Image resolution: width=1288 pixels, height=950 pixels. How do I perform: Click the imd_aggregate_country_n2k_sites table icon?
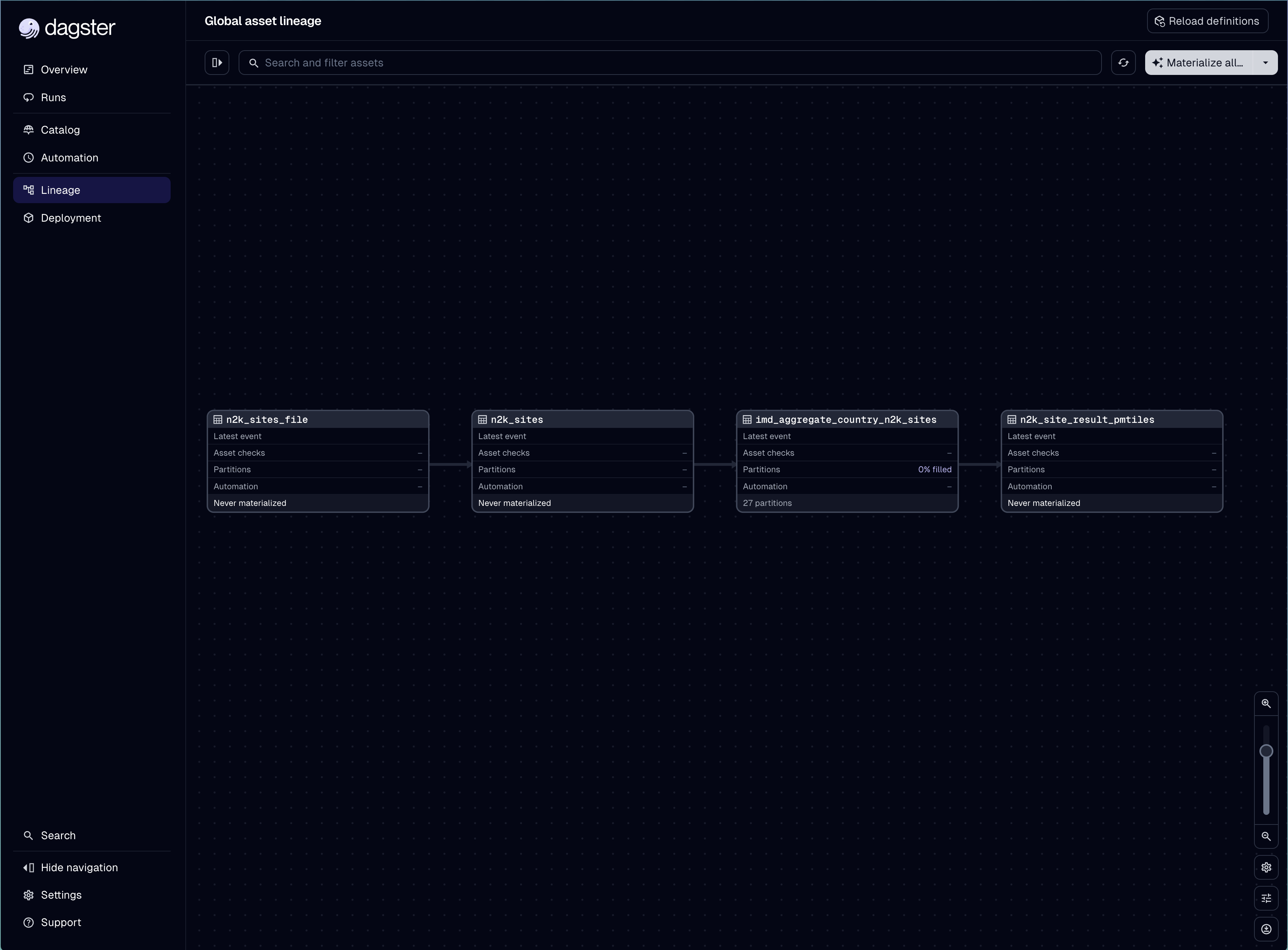tap(747, 420)
